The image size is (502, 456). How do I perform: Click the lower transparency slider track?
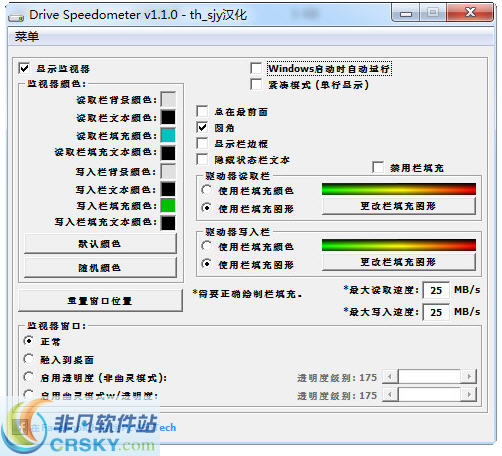click(x=430, y=395)
